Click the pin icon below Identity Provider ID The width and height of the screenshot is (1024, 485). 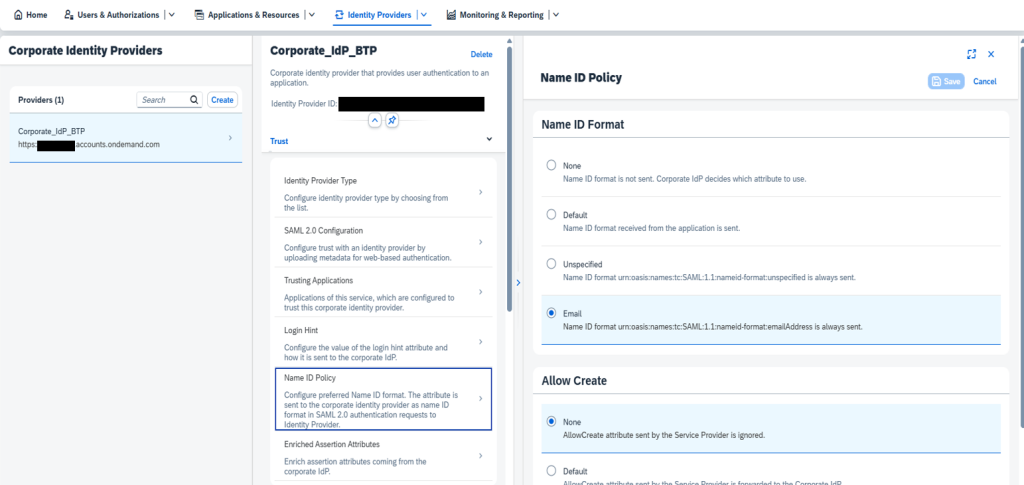click(x=392, y=120)
